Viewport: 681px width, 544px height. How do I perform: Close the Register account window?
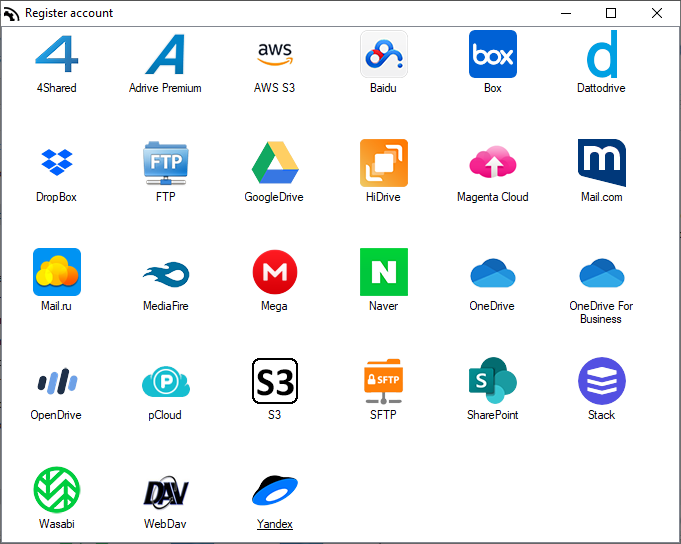[657, 13]
